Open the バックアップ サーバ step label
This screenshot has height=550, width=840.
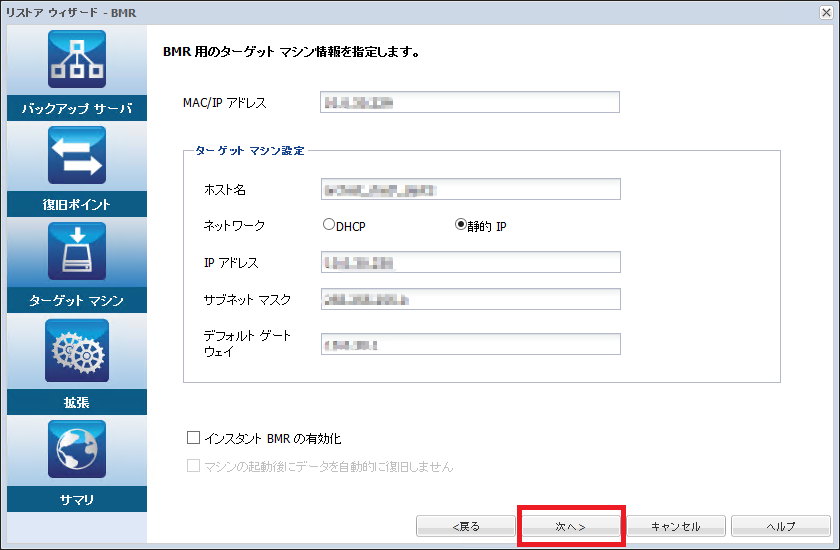tap(77, 108)
